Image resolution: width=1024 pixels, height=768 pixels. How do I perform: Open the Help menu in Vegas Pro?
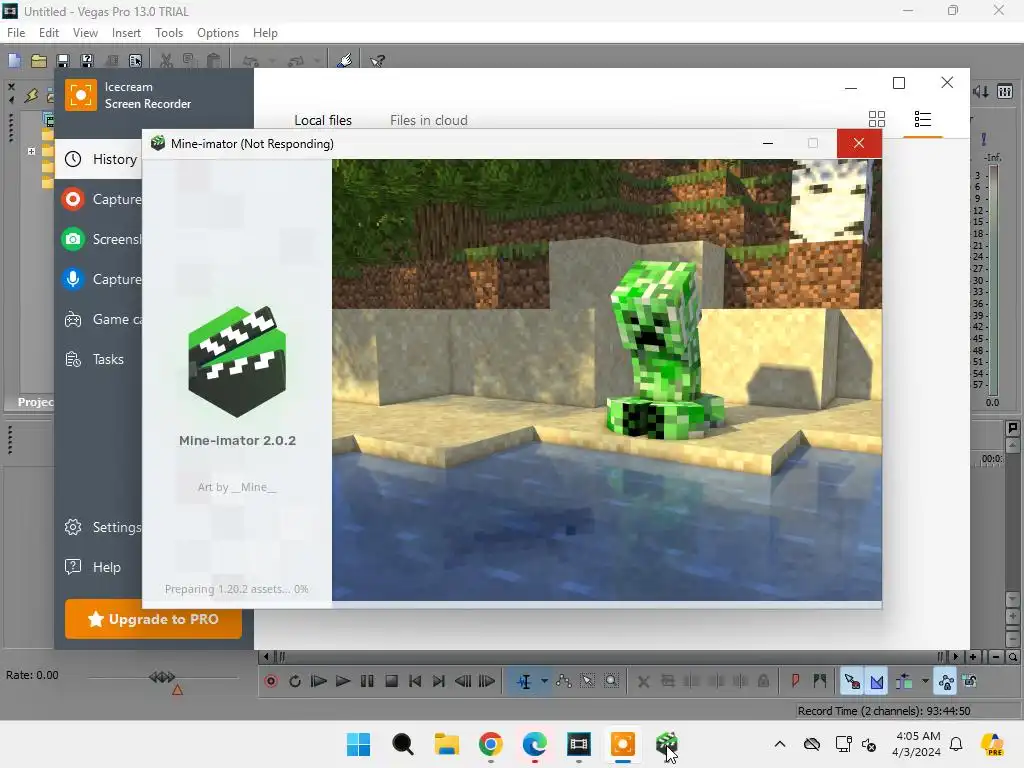(265, 33)
